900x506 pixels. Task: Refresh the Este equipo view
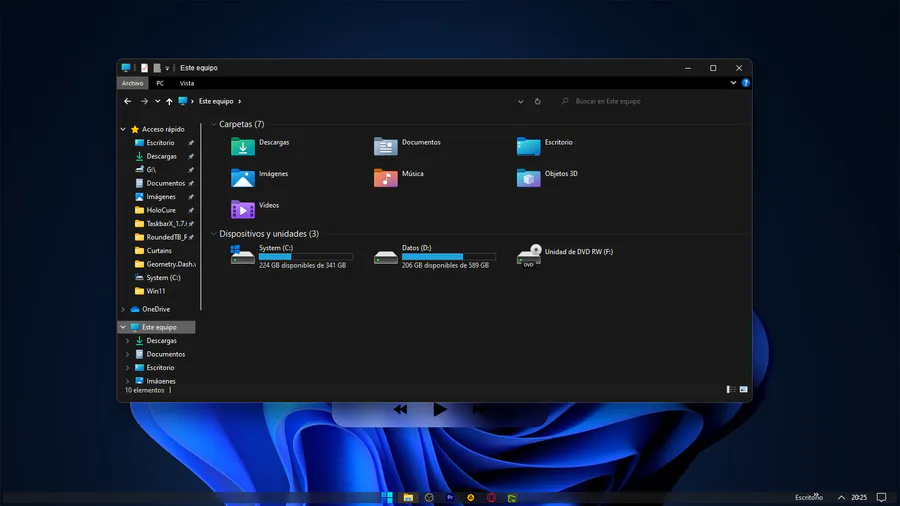click(x=538, y=102)
